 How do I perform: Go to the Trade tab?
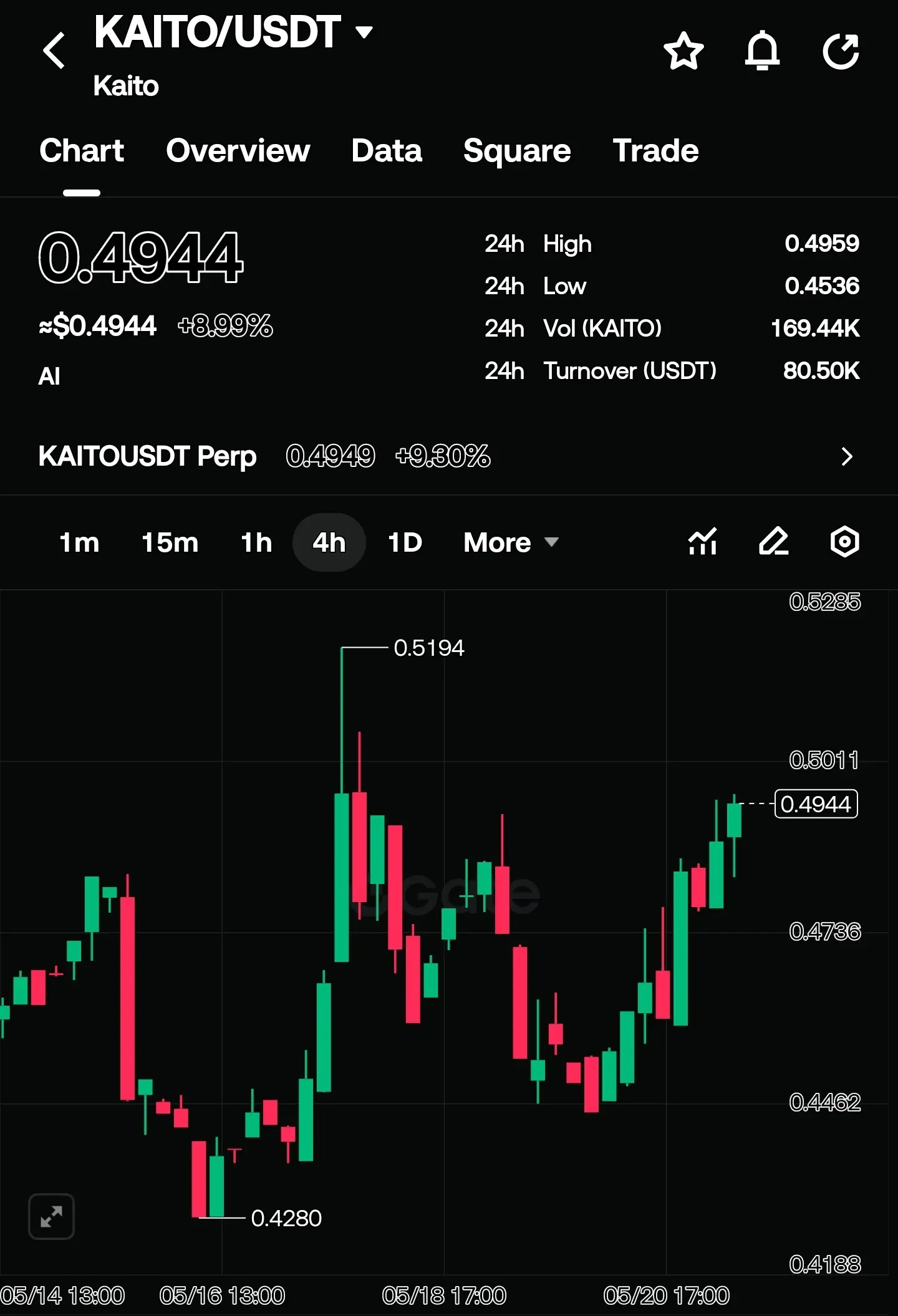tap(655, 151)
